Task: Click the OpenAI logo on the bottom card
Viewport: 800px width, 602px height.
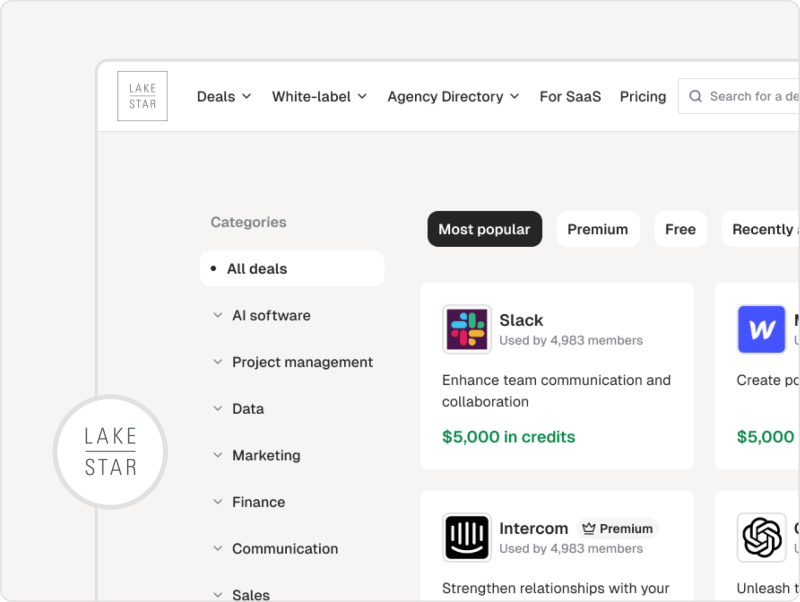Action: pos(761,537)
